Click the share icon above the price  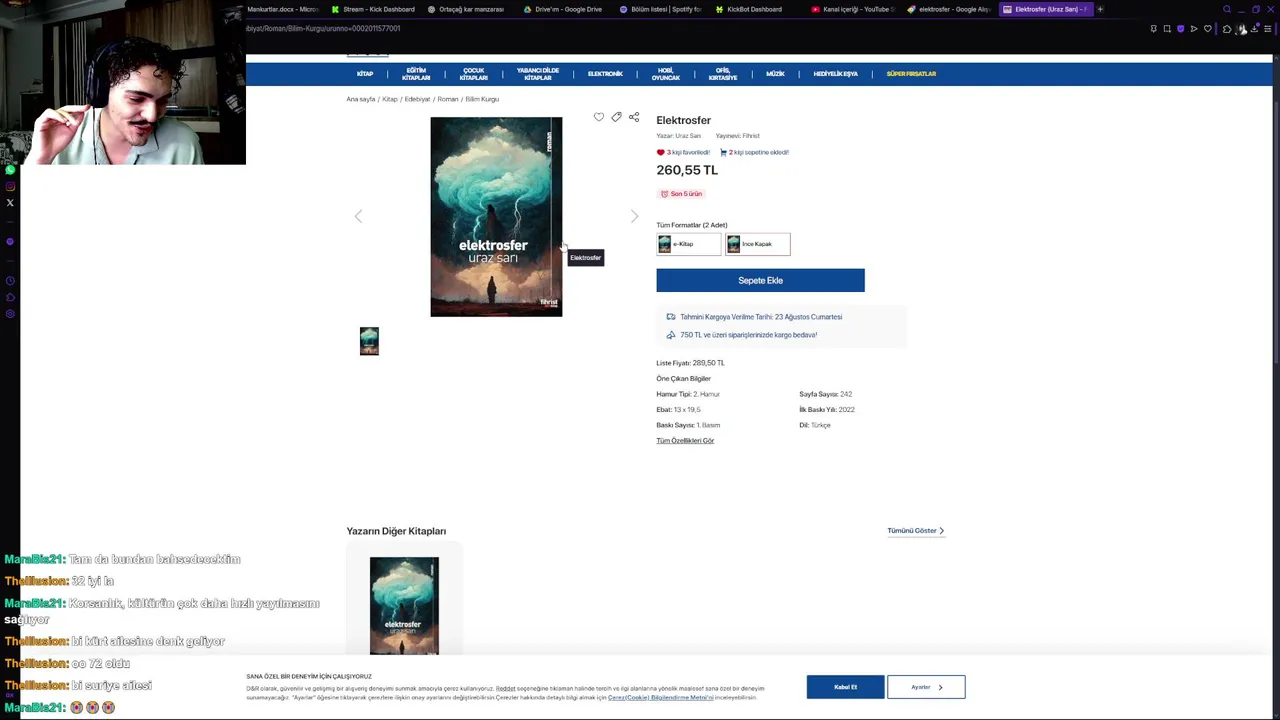[x=634, y=117]
